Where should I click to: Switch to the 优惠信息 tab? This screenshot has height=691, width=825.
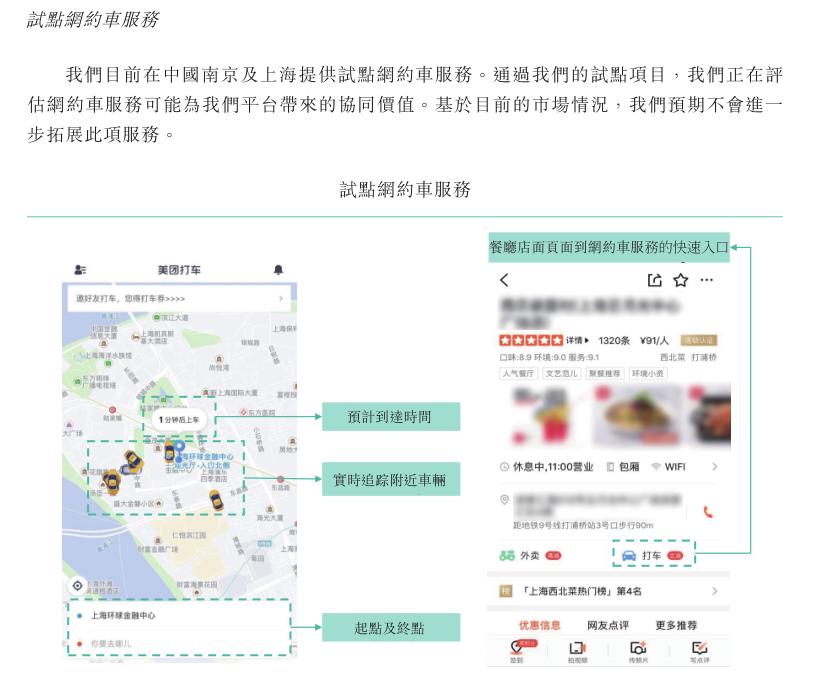(539, 625)
